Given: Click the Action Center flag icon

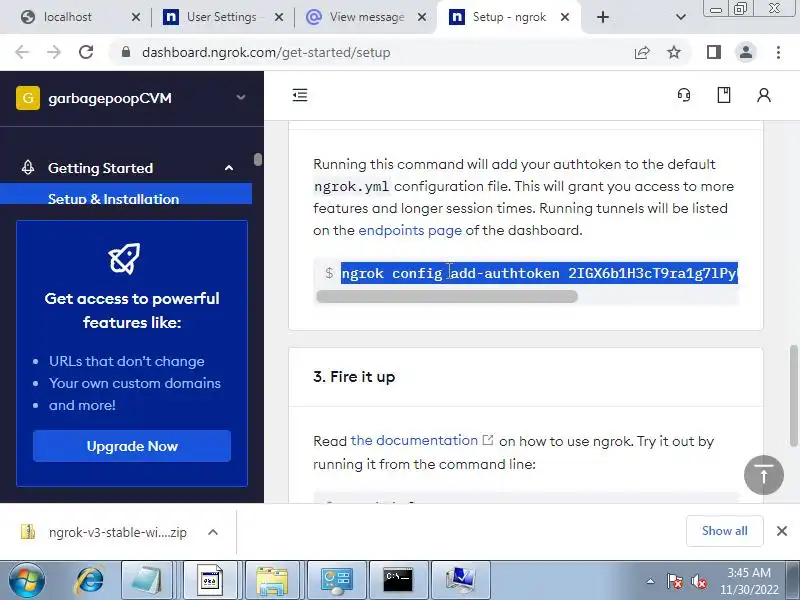Looking at the screenshot, I should [x=674, y=581].
